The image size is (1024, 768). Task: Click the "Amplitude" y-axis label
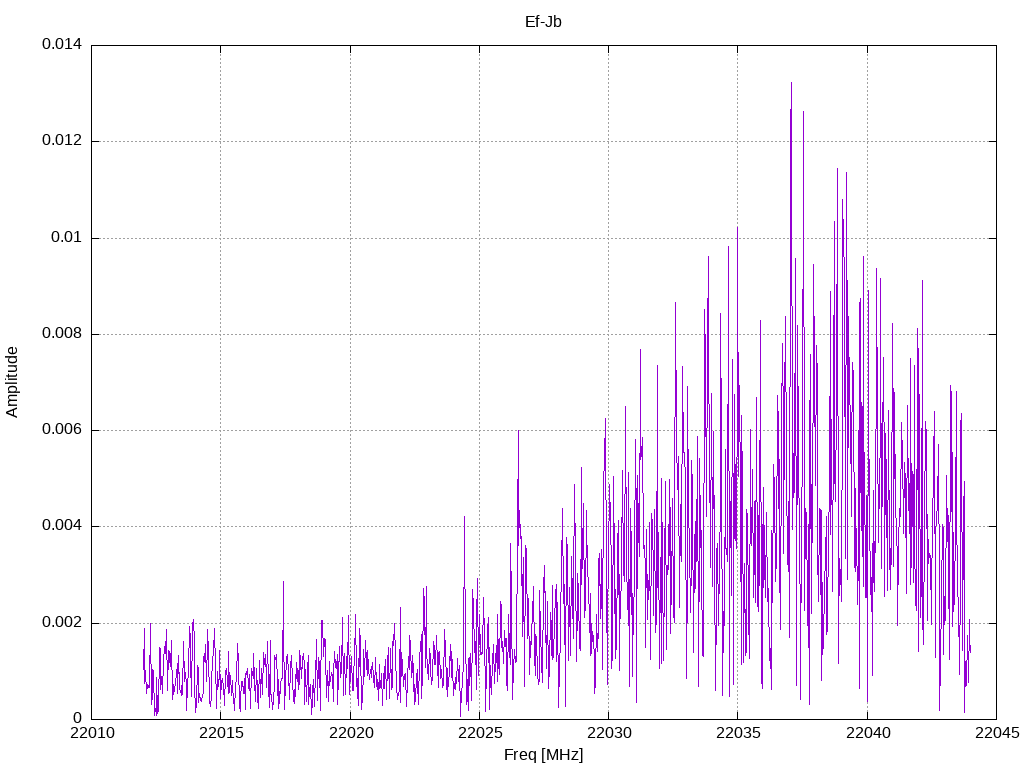[12, 382]
